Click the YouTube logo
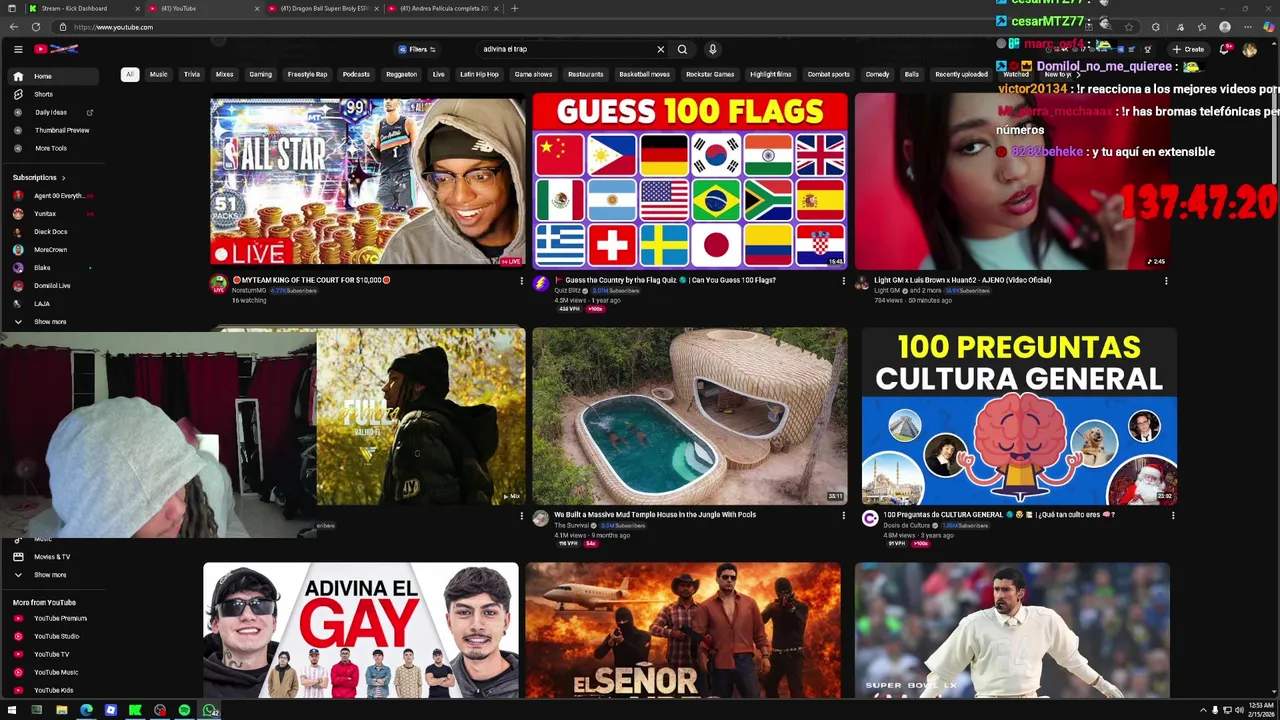 56,49
